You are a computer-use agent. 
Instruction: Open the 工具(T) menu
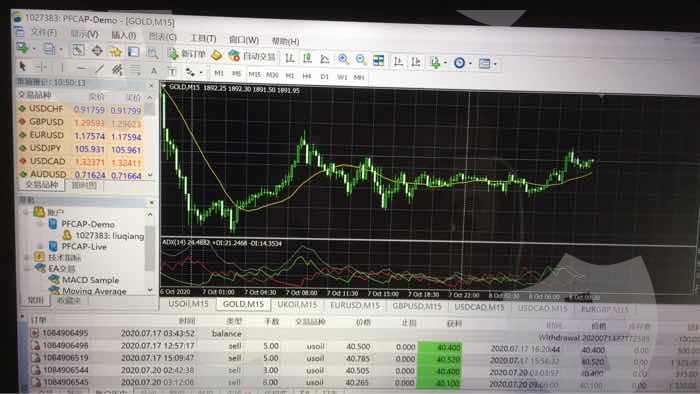[204, 38]
